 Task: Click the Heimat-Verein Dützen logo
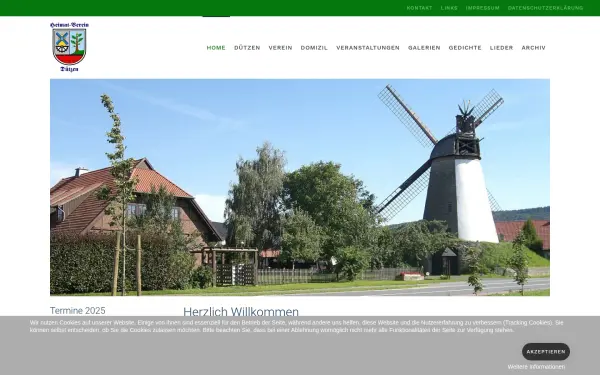tap(69, 47)
